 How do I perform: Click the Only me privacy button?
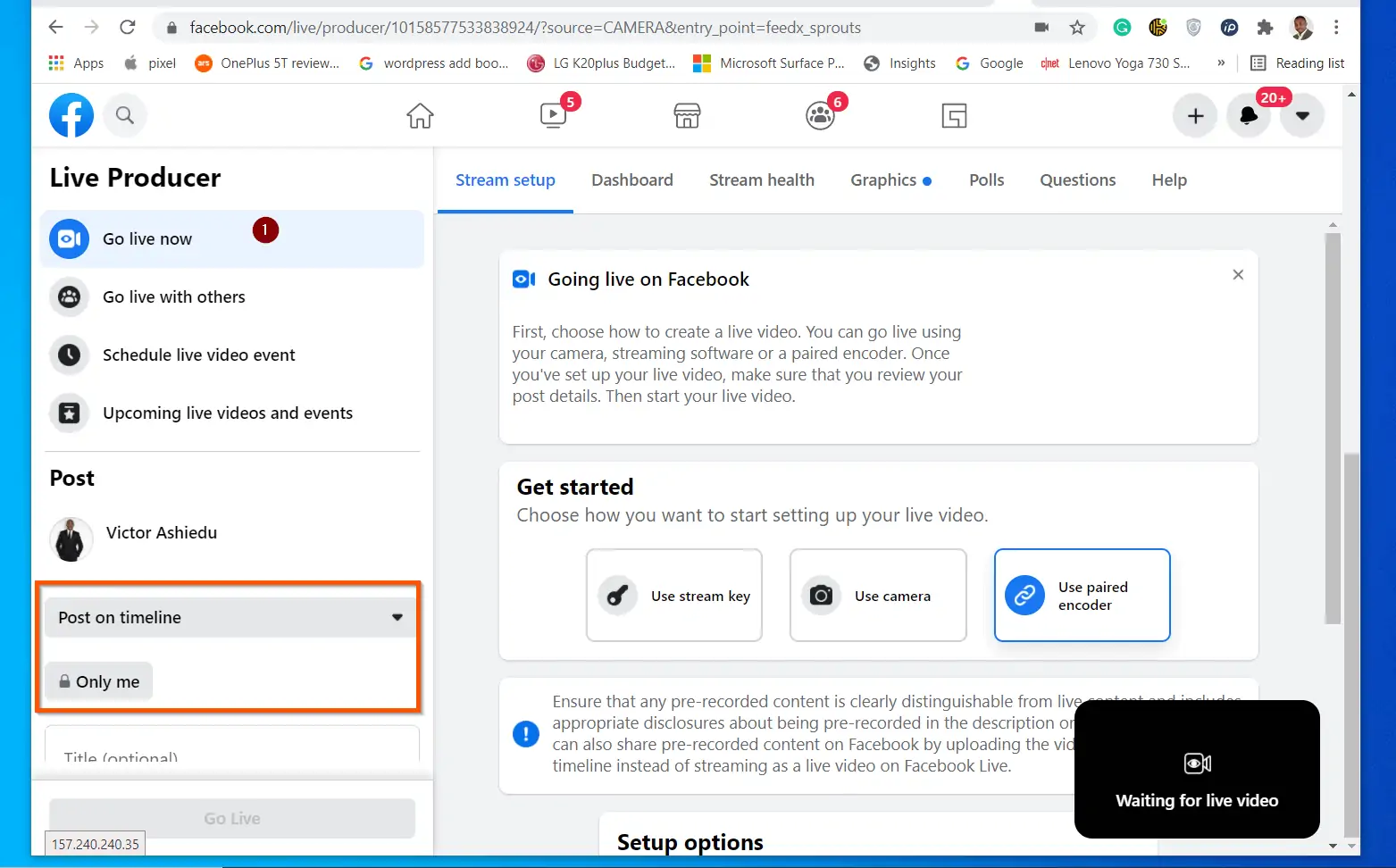(x=99, y=681)
